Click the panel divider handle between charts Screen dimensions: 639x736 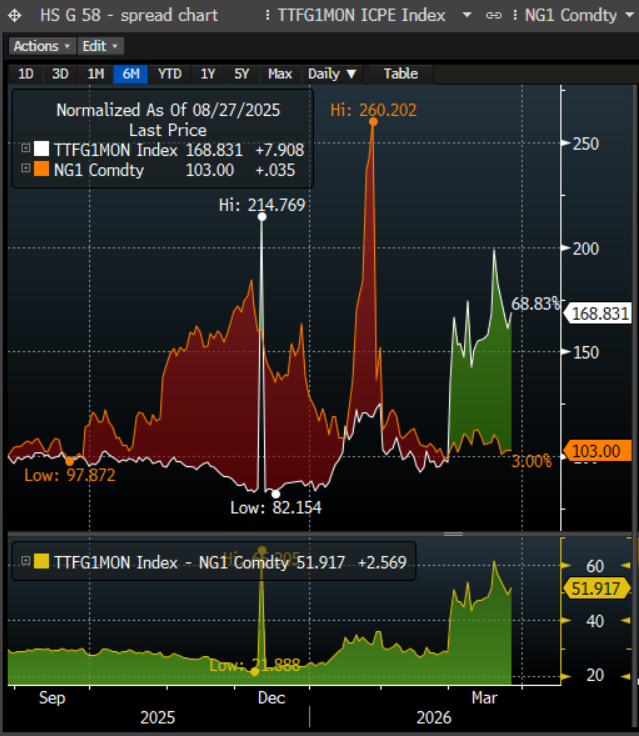pos(454,534)
